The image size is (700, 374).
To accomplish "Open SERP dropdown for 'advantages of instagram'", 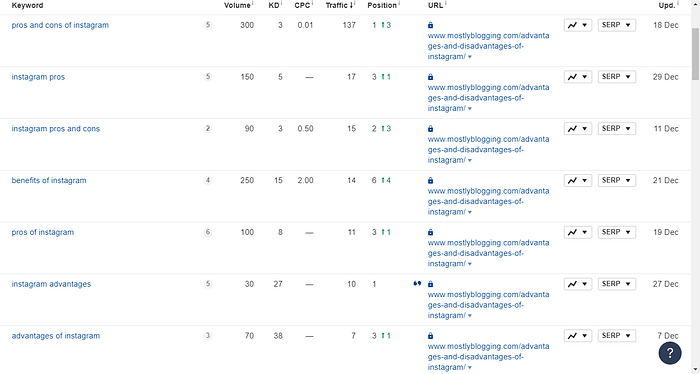I will pos(617,336).
